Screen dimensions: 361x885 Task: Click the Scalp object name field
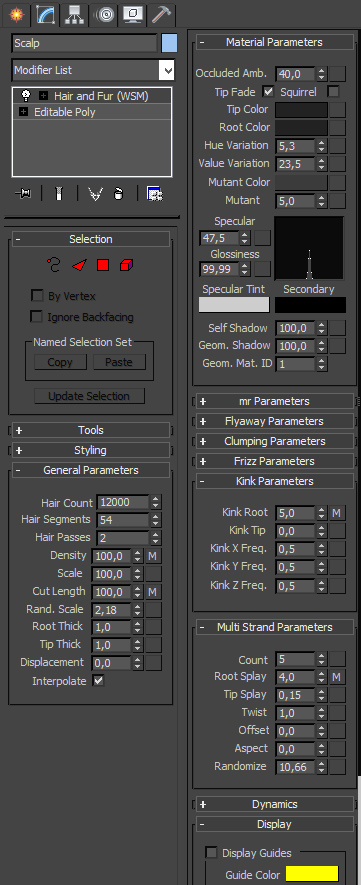click(x=84, y=43)
